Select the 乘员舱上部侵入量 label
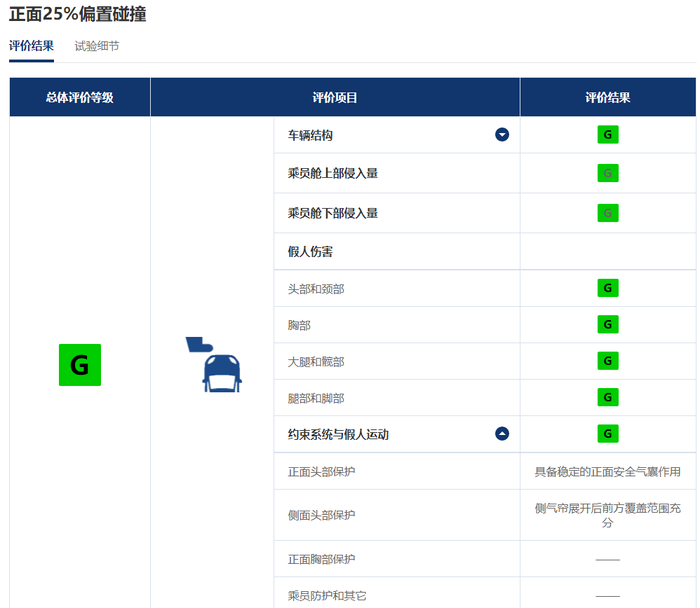The height and width of the screenshot is (608, 700). 333,173
